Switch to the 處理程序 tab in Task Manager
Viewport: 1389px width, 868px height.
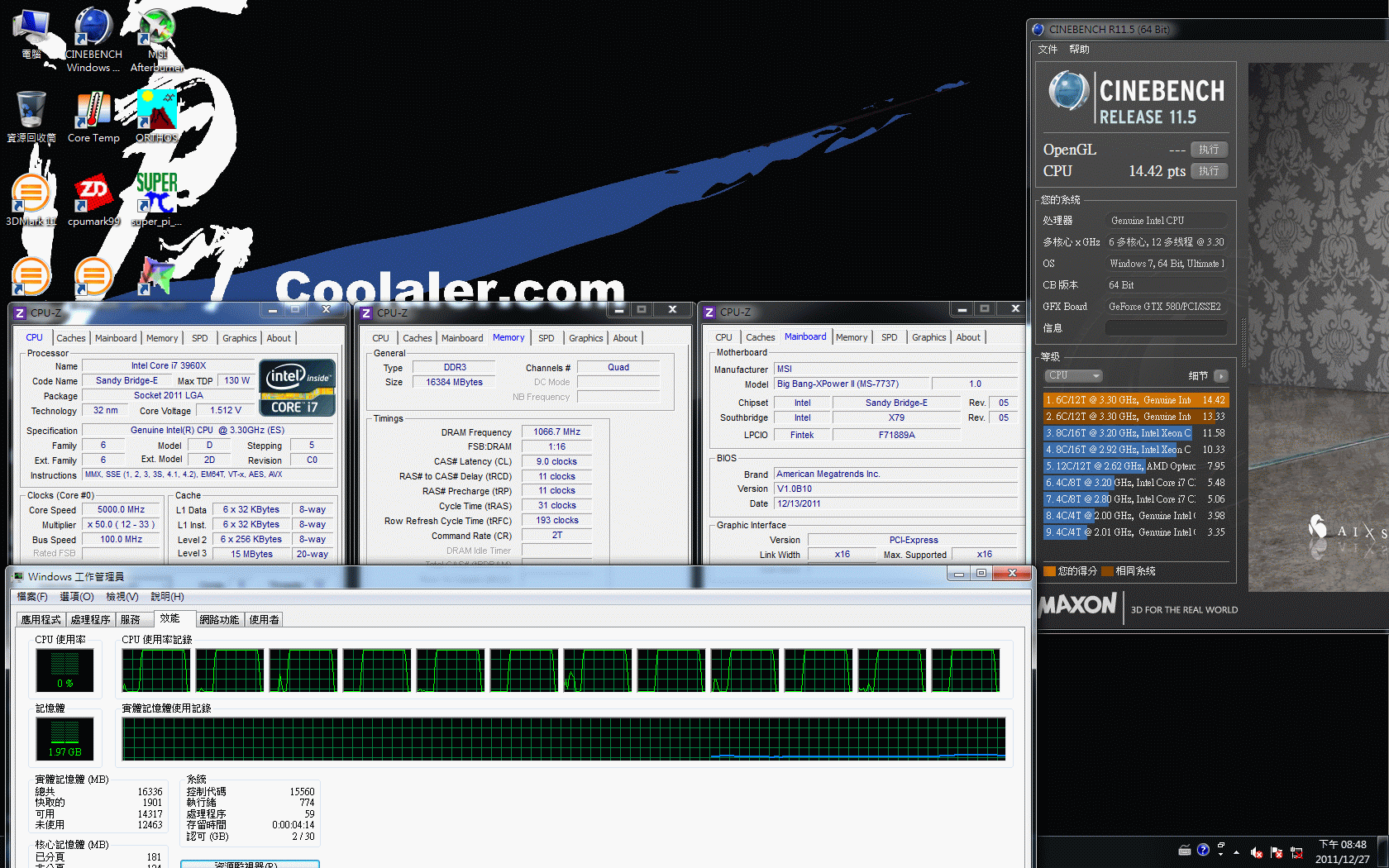tap(90, 619)
